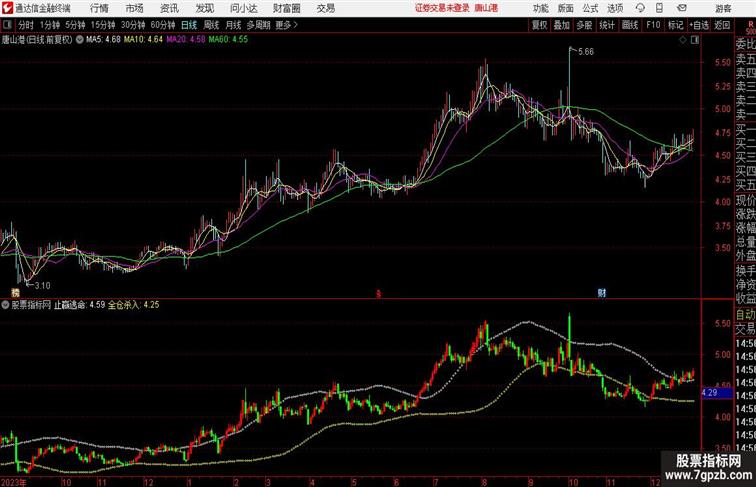Click the MA10: 4.64 value
Image resolution: width=756 pixels, height=487 pixels.
(143, 40)
